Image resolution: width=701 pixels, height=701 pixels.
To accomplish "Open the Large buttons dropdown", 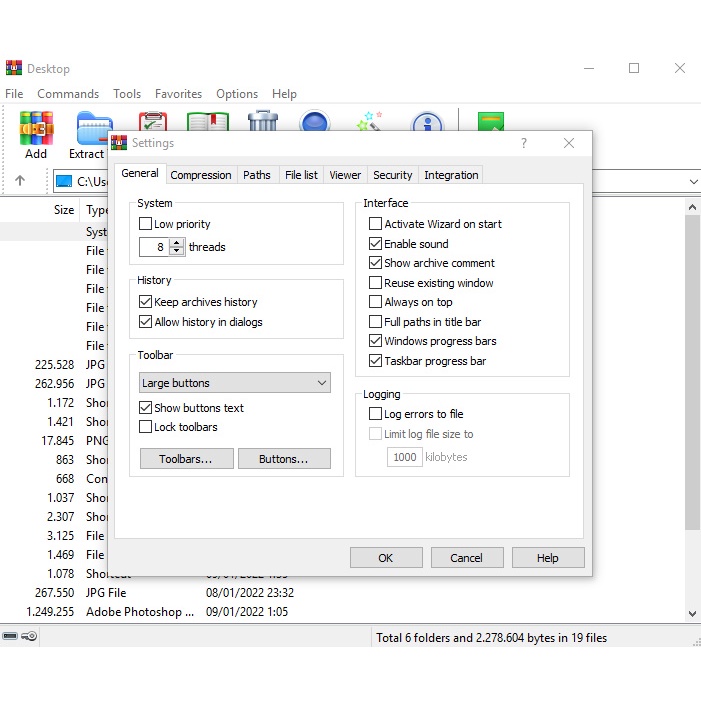I will pyautogui.click(x=235, y=383).
